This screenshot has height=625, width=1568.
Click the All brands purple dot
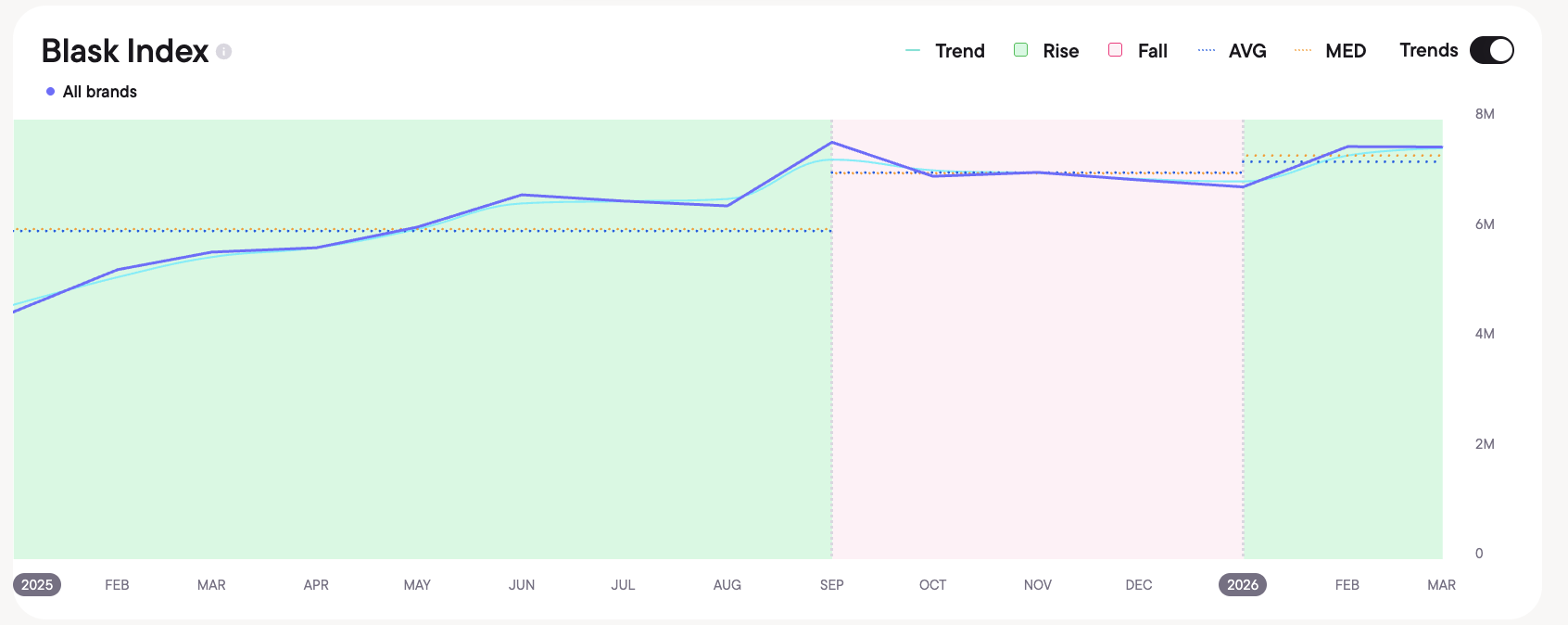pyautogui.click(x=50, y=92)
